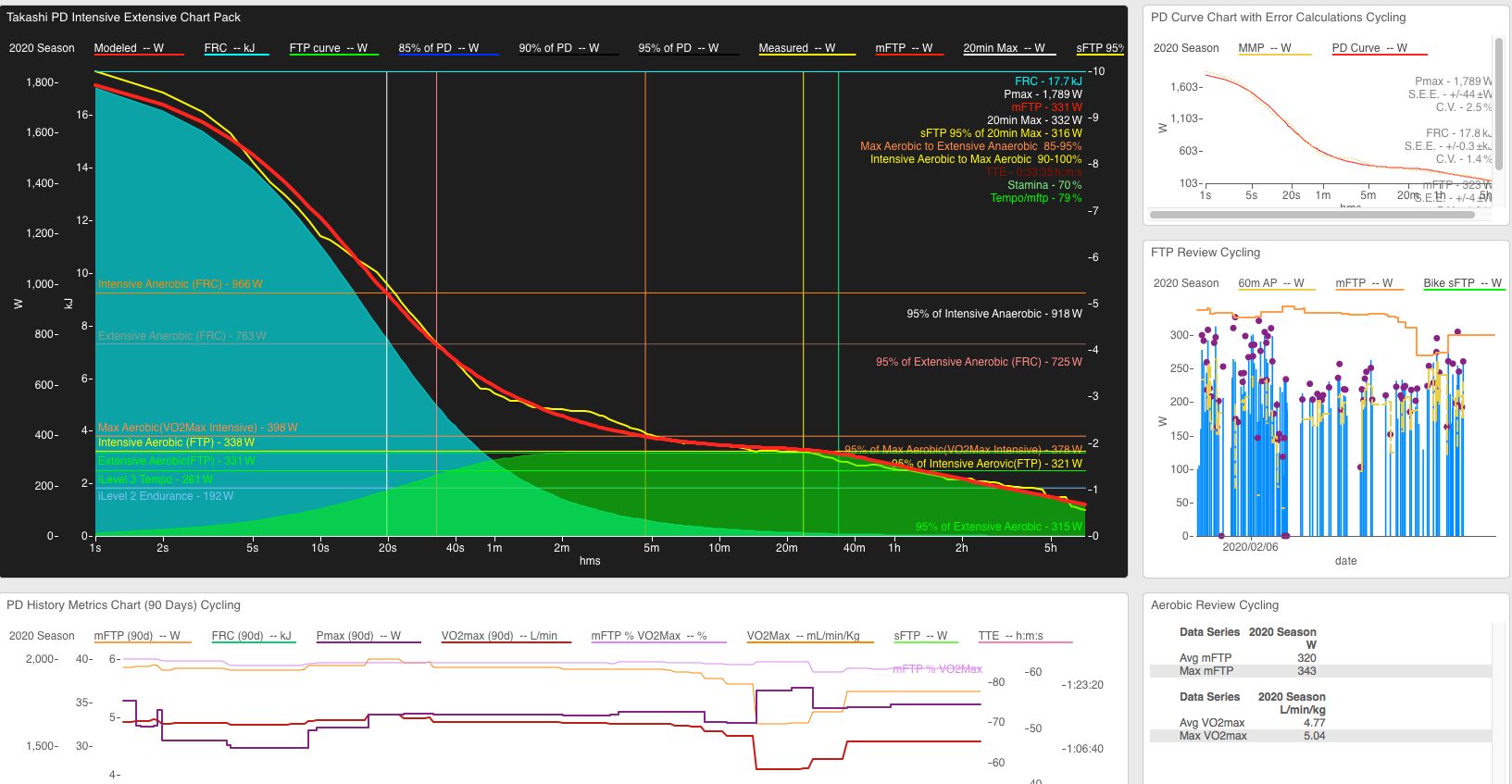
Task: Click the '20min Max - 332 W' annotation
Action: [x=1034, y=120]
